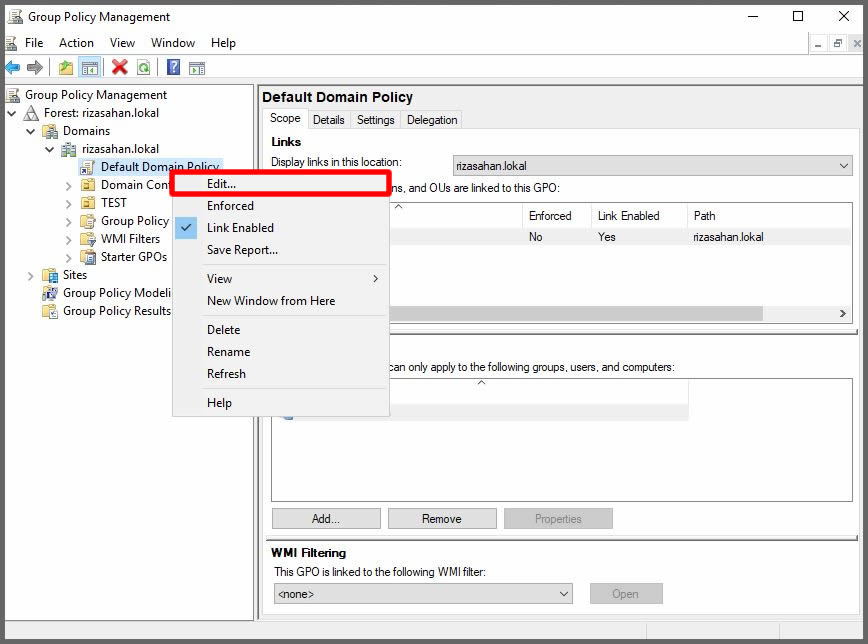Click the Enforced column header in the links table
868x644 pixels.
pyautogui.click(x=556, y=215)
